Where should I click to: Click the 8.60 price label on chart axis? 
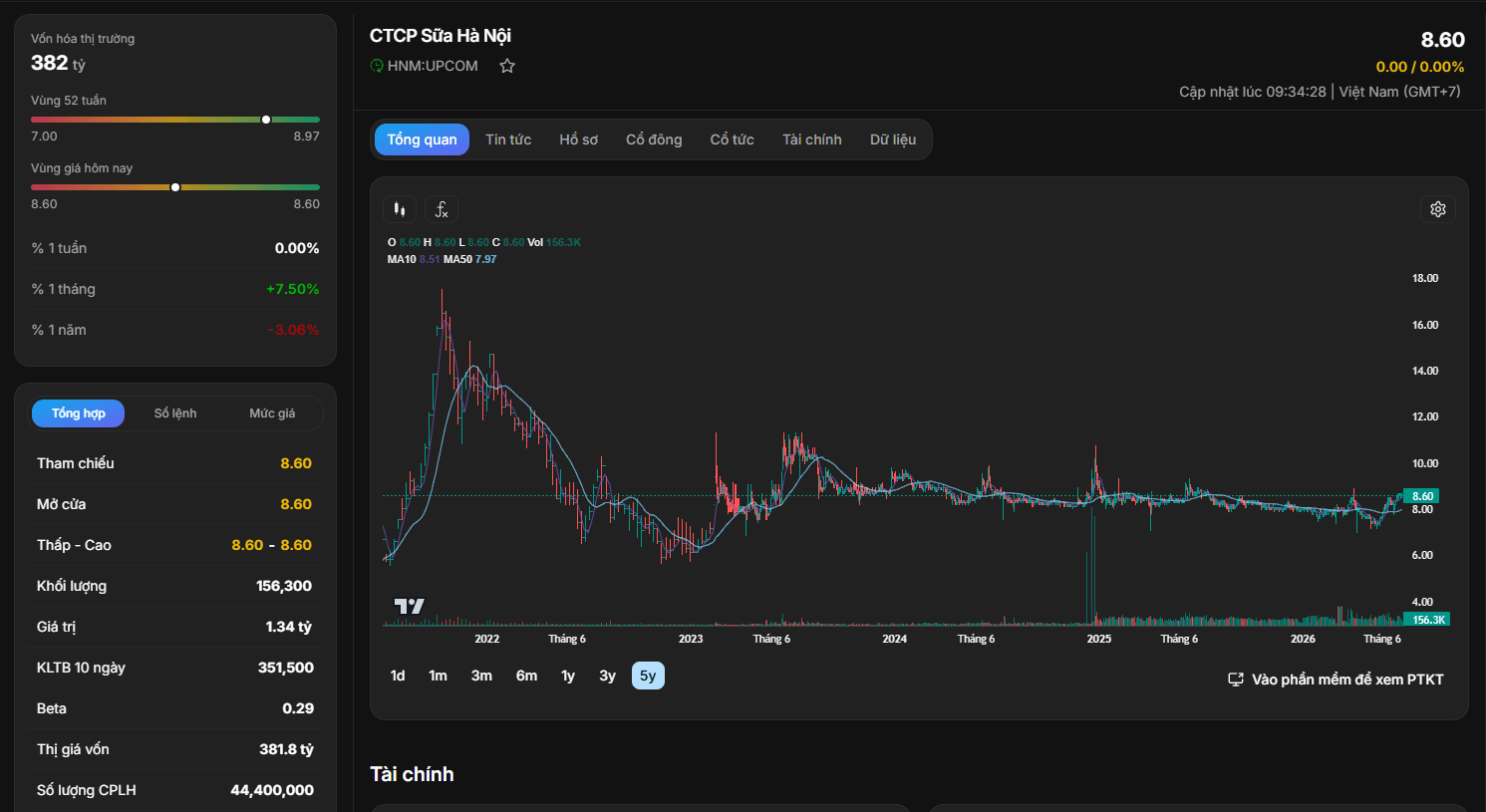coord(1422,496)
